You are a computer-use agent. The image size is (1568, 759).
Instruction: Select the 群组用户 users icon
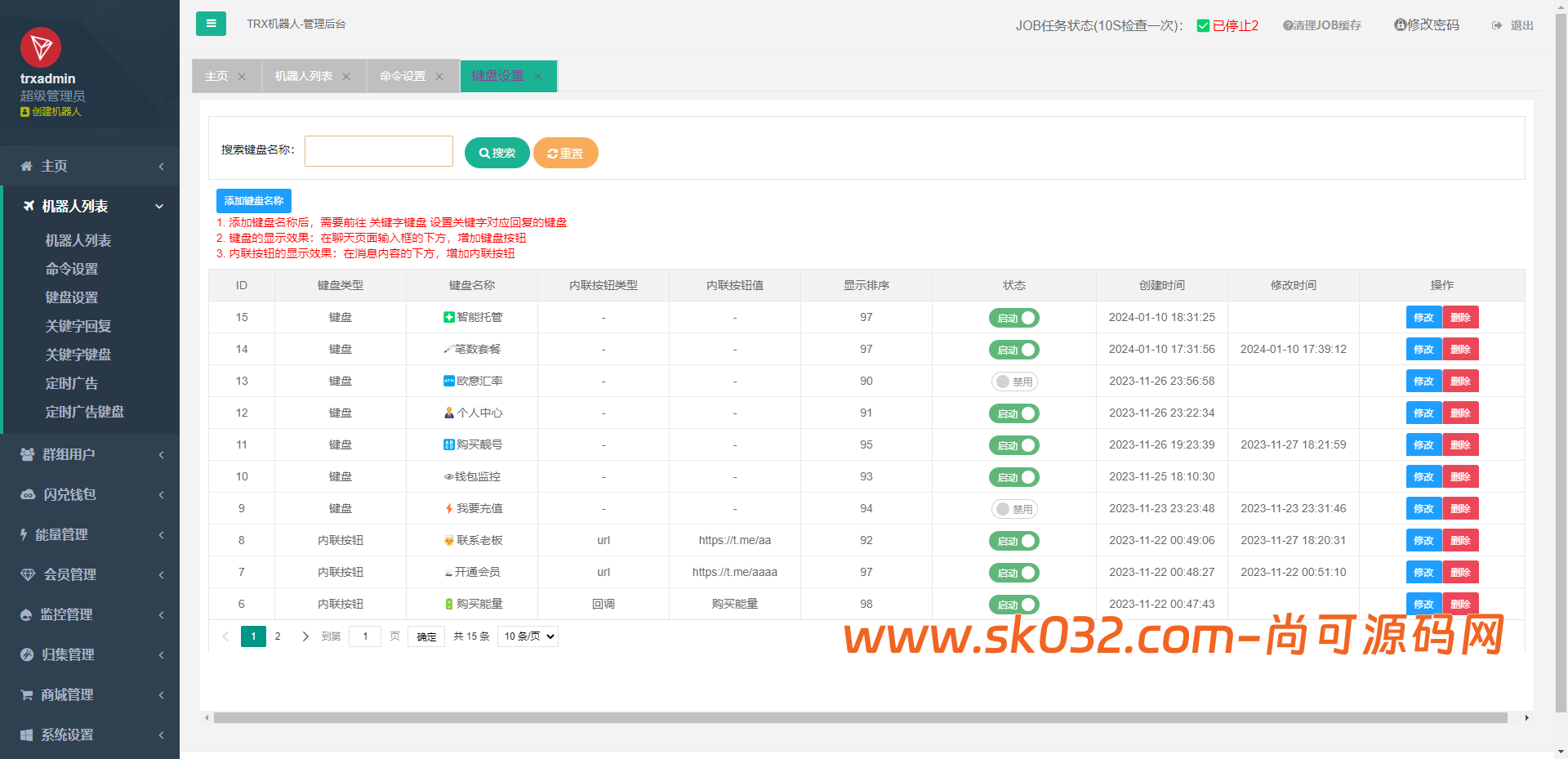(27, 454)
